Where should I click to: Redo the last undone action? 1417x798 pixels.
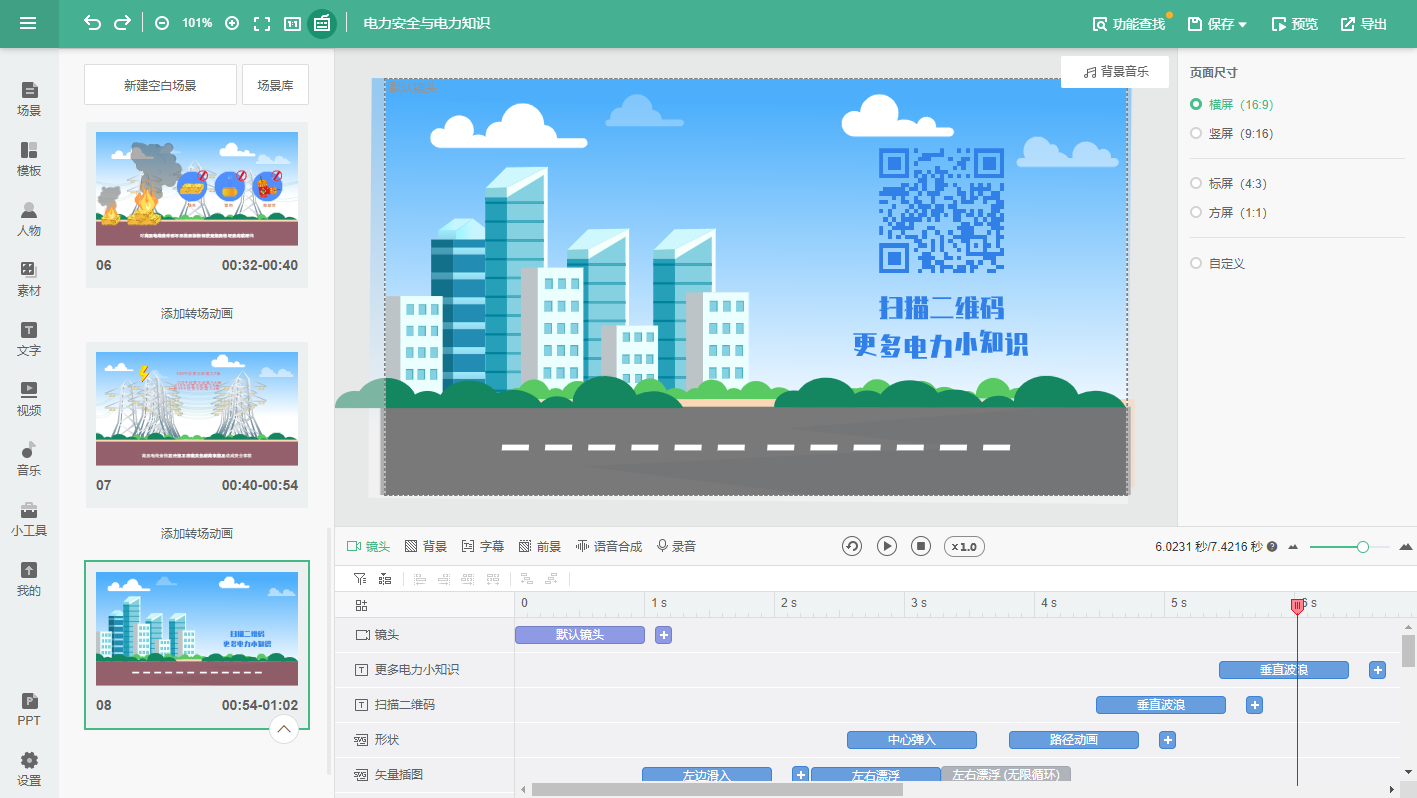pos(122,23)
